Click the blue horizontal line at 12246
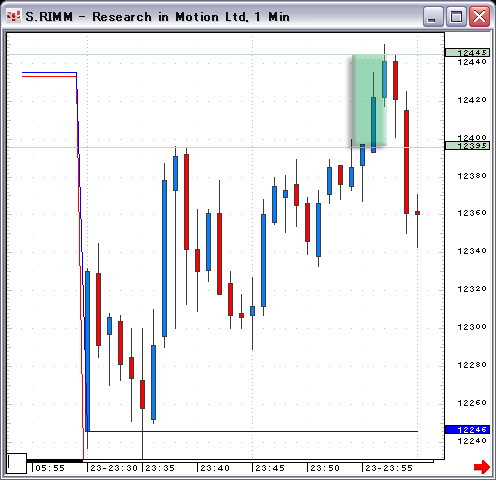This screenshot has width=496, height=480. pyautogui.click(x=253, y=431)
